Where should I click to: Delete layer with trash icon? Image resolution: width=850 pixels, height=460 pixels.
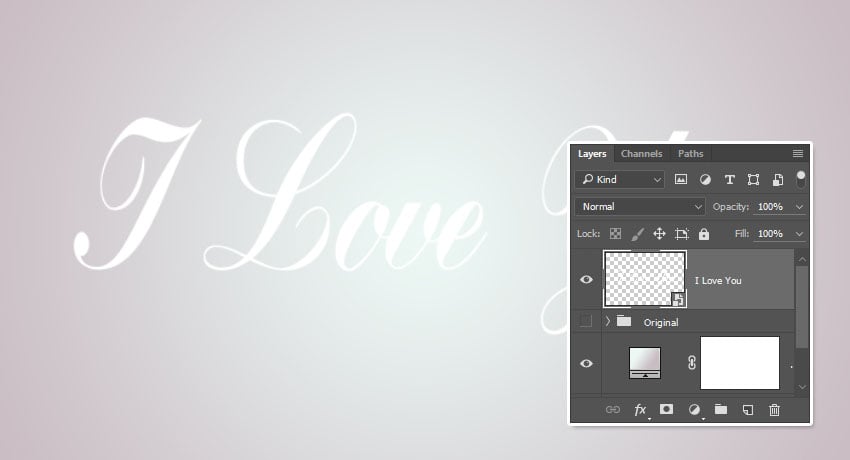(774, 410)
